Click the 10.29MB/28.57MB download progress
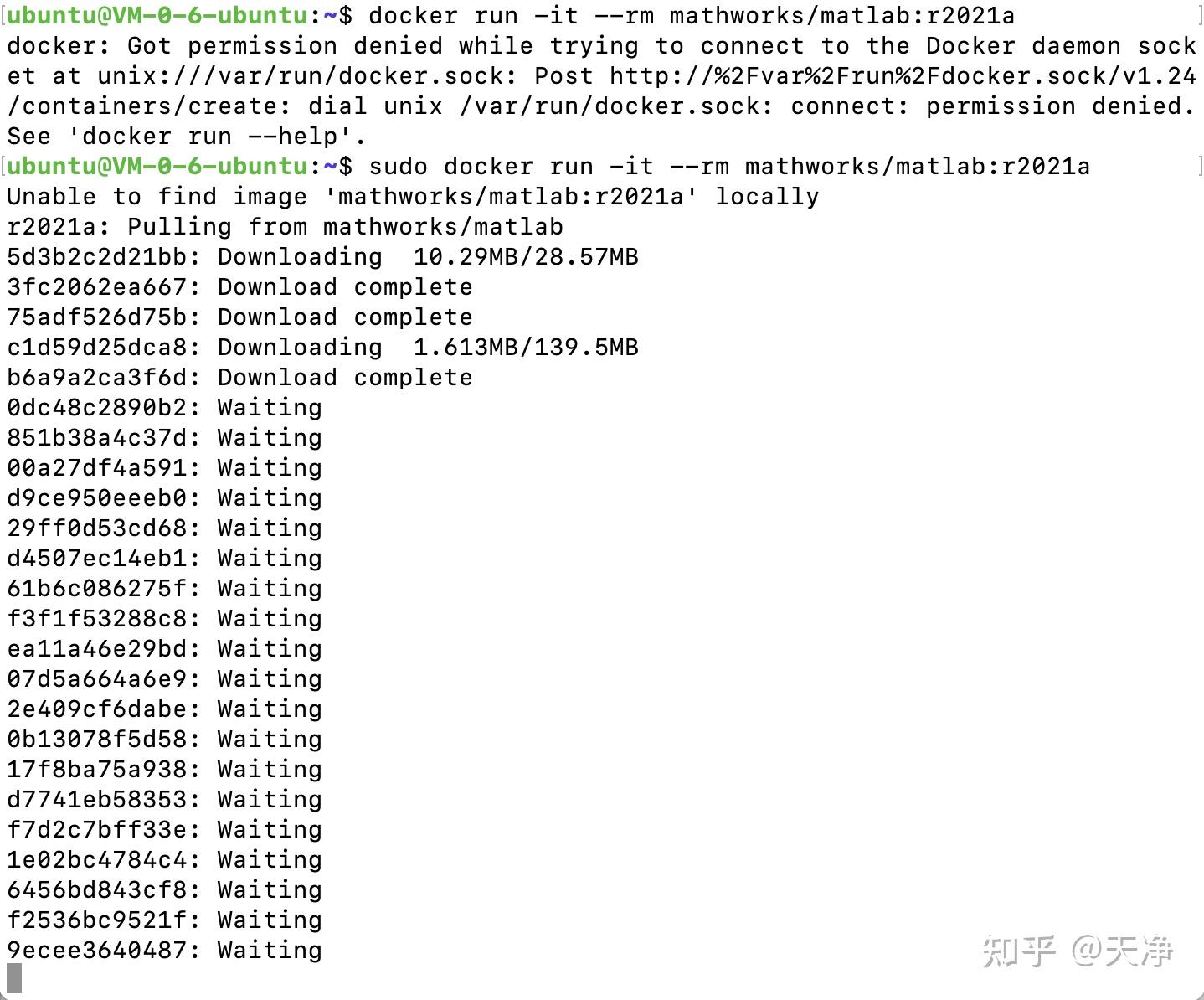 (x=526, y=257)
